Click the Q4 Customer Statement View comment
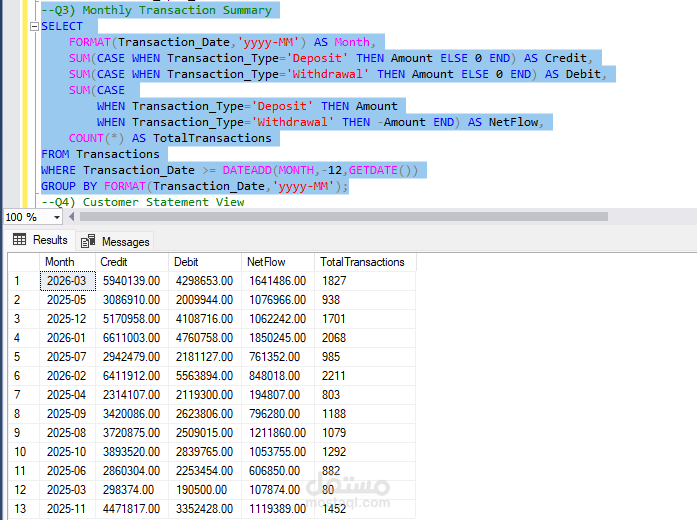The width and height of the screenshot is (697, 520). 143,202
